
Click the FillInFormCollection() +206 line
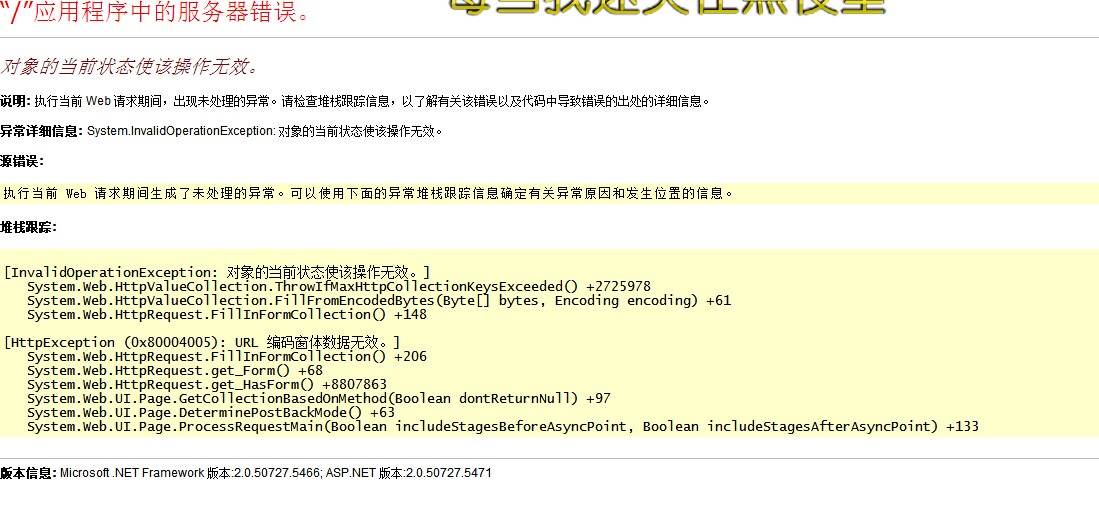point(226,356)
